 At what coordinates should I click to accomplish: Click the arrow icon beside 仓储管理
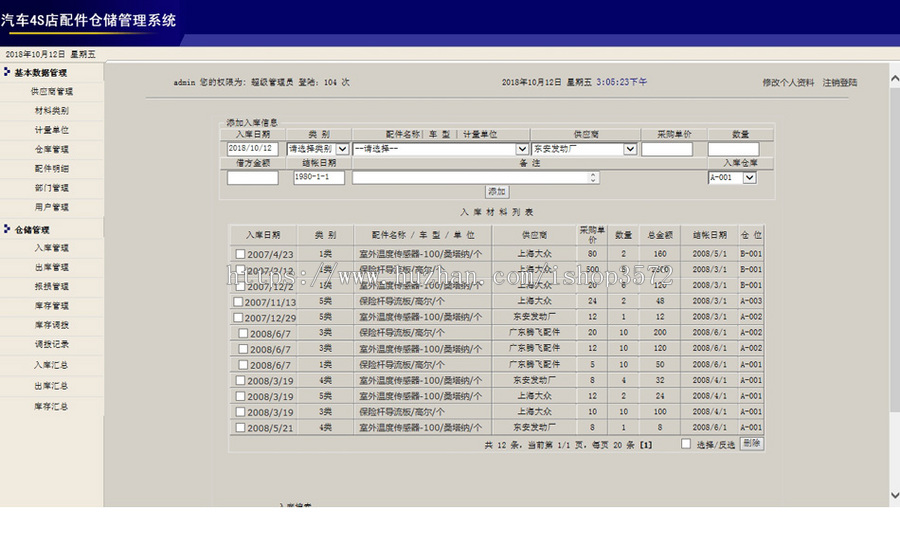coord(7,229)
